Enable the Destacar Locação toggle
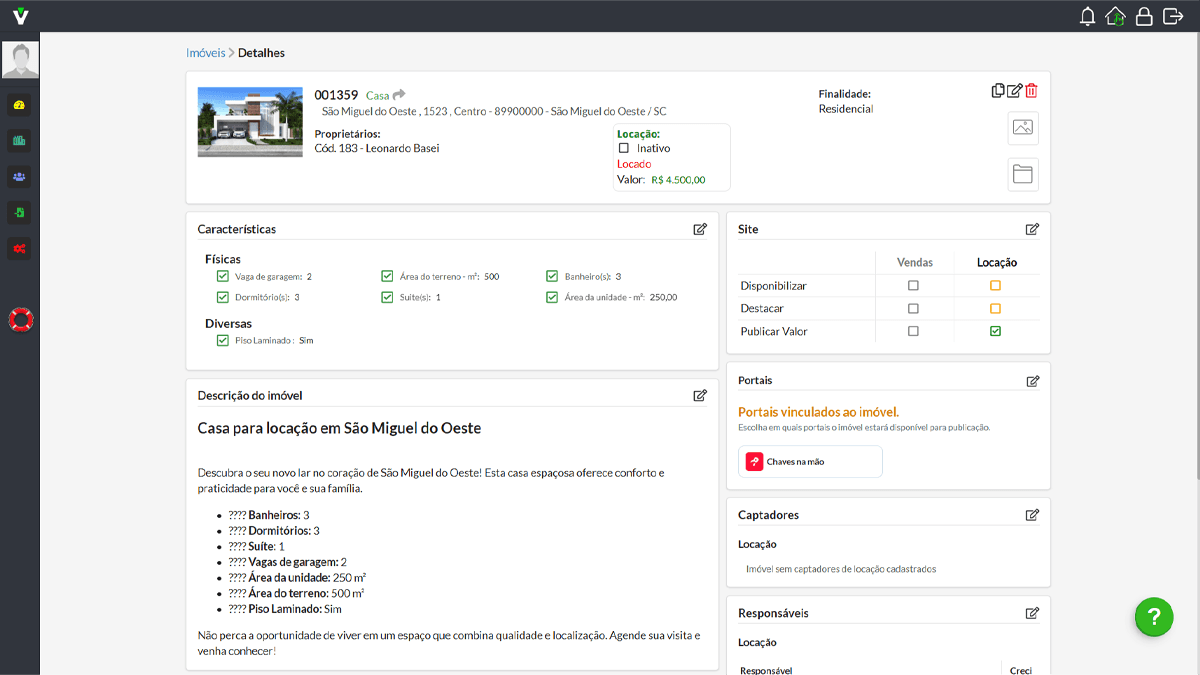 (x=995, y=308)
